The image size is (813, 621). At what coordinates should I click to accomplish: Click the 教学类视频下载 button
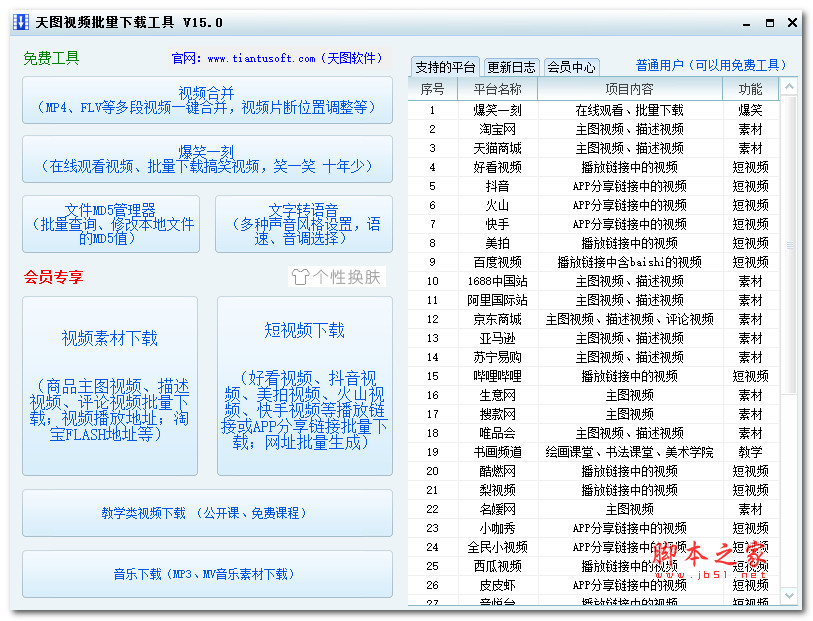pyautogui.click(x=207, y=513)
